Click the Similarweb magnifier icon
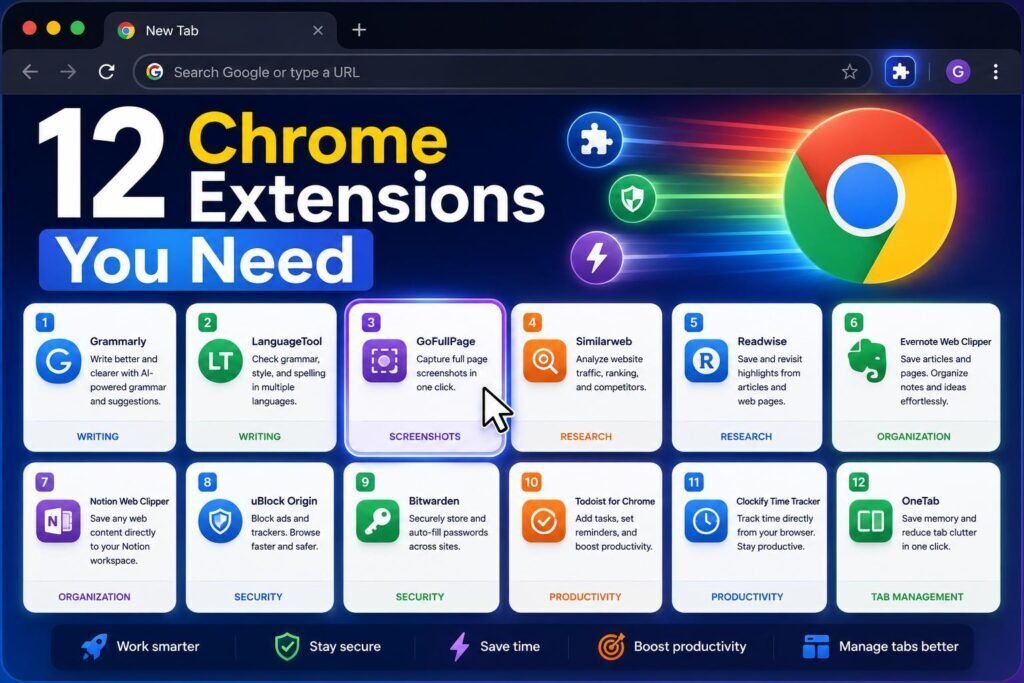This screenshot has height=683, width=1024. (x=545, y=361)
